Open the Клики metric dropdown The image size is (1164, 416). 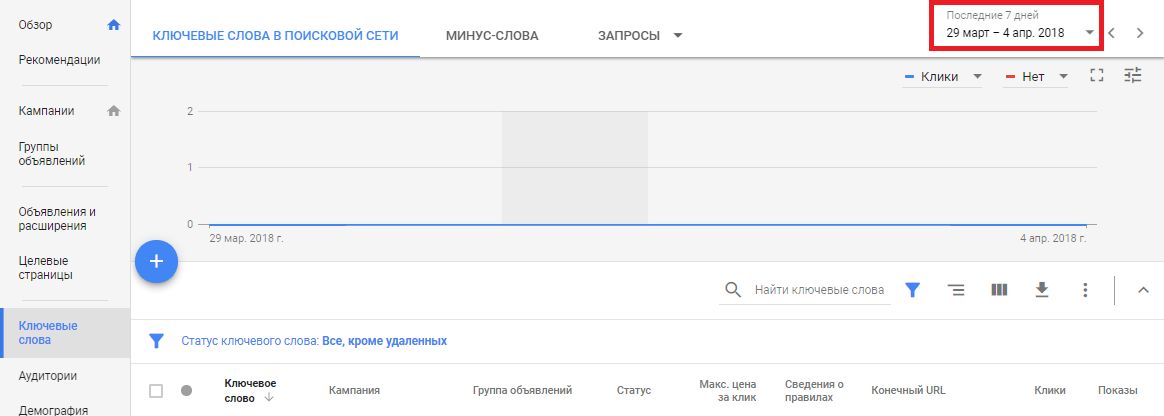942,77
